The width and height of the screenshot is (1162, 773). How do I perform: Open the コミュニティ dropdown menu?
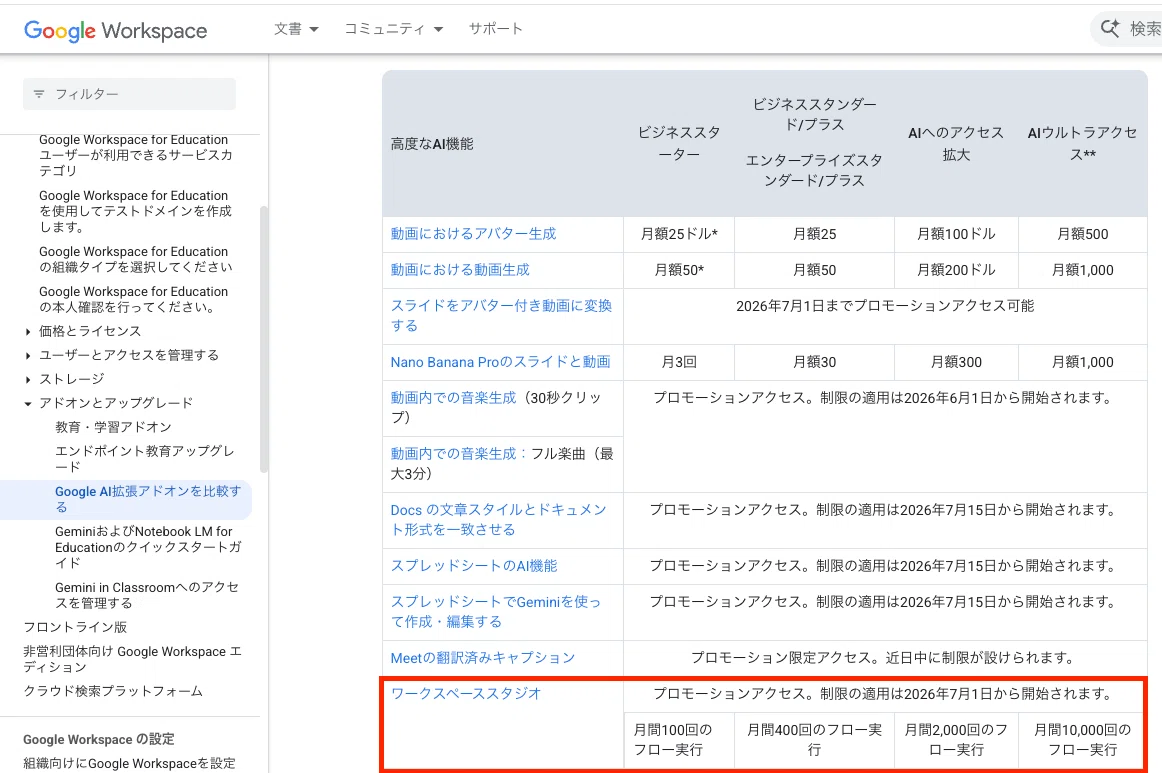point(394,29)
